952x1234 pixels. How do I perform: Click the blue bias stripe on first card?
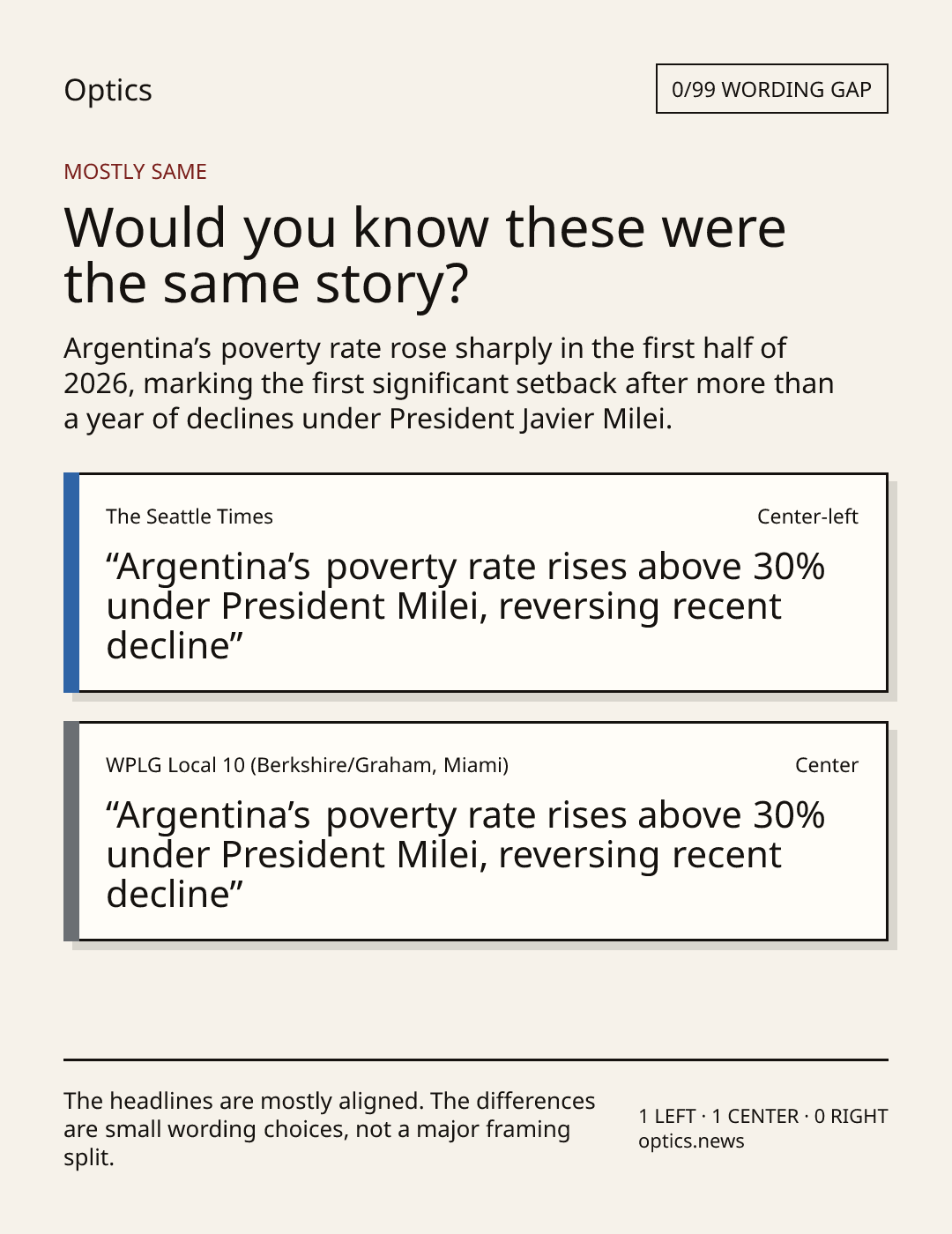tap(71, 583)
